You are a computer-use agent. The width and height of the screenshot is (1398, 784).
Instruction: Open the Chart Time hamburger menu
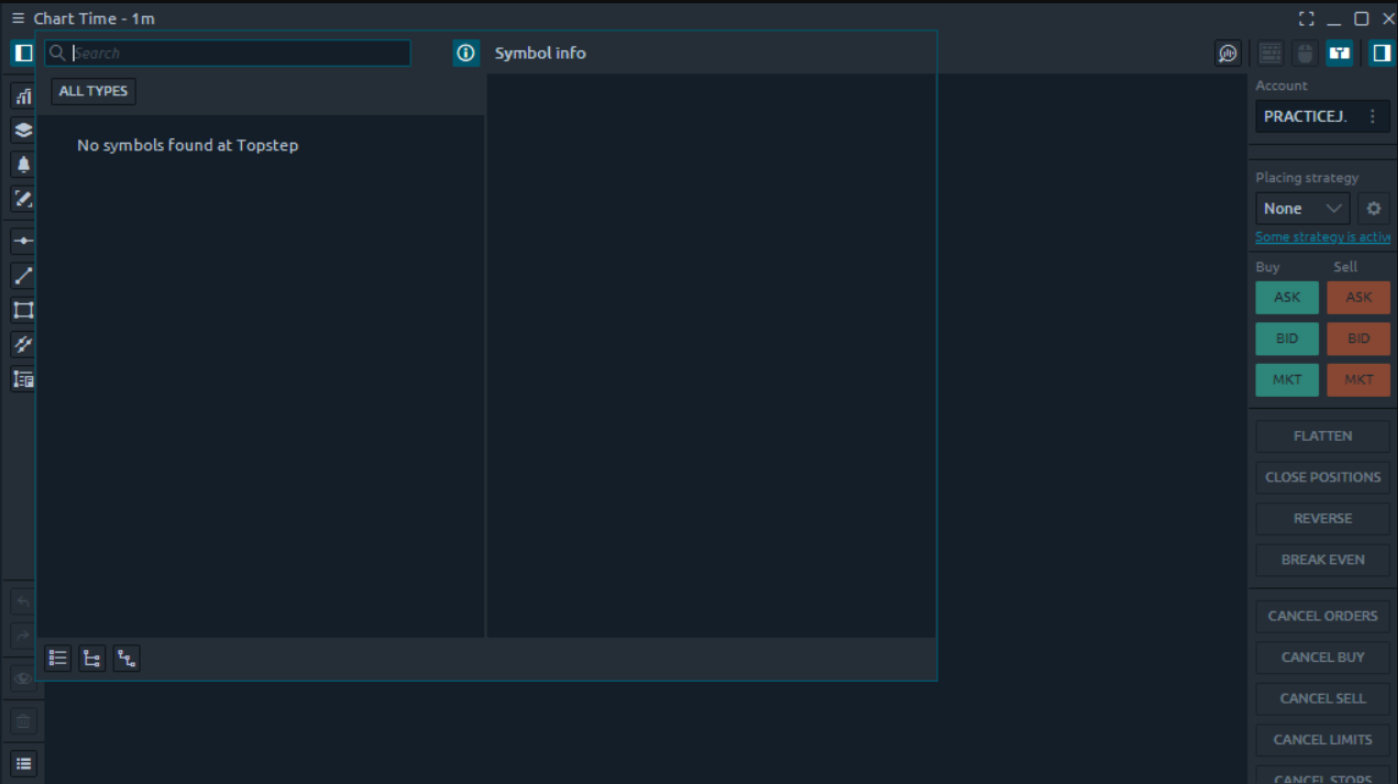(17, 18)
